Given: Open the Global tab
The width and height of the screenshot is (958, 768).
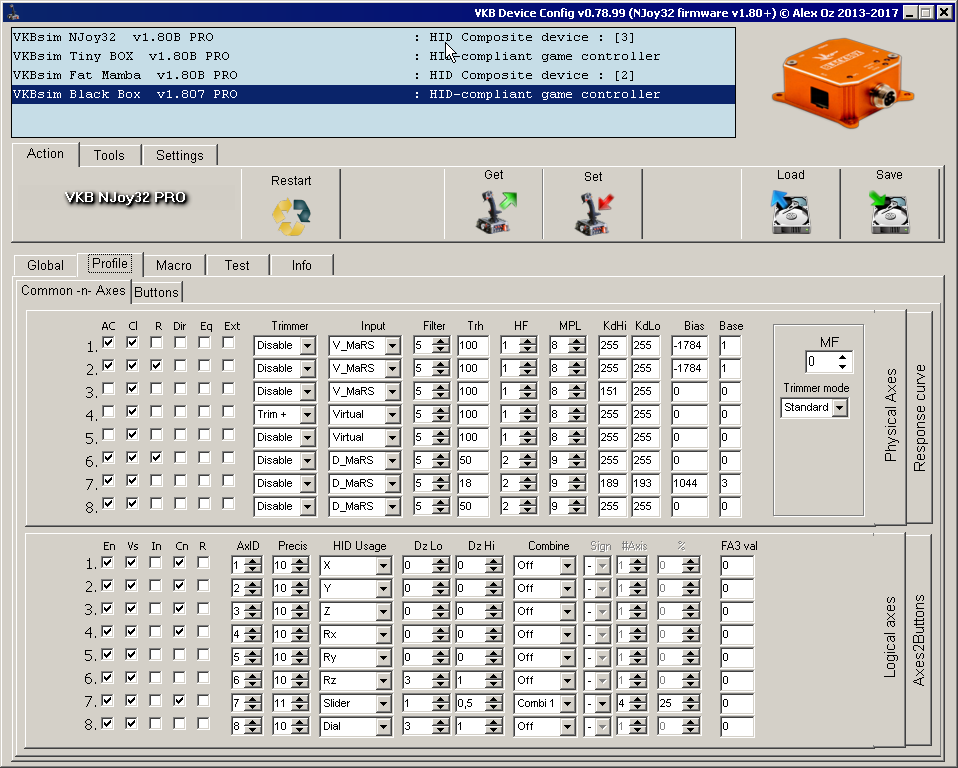Looking at the screenshot, I should point(45,265).
